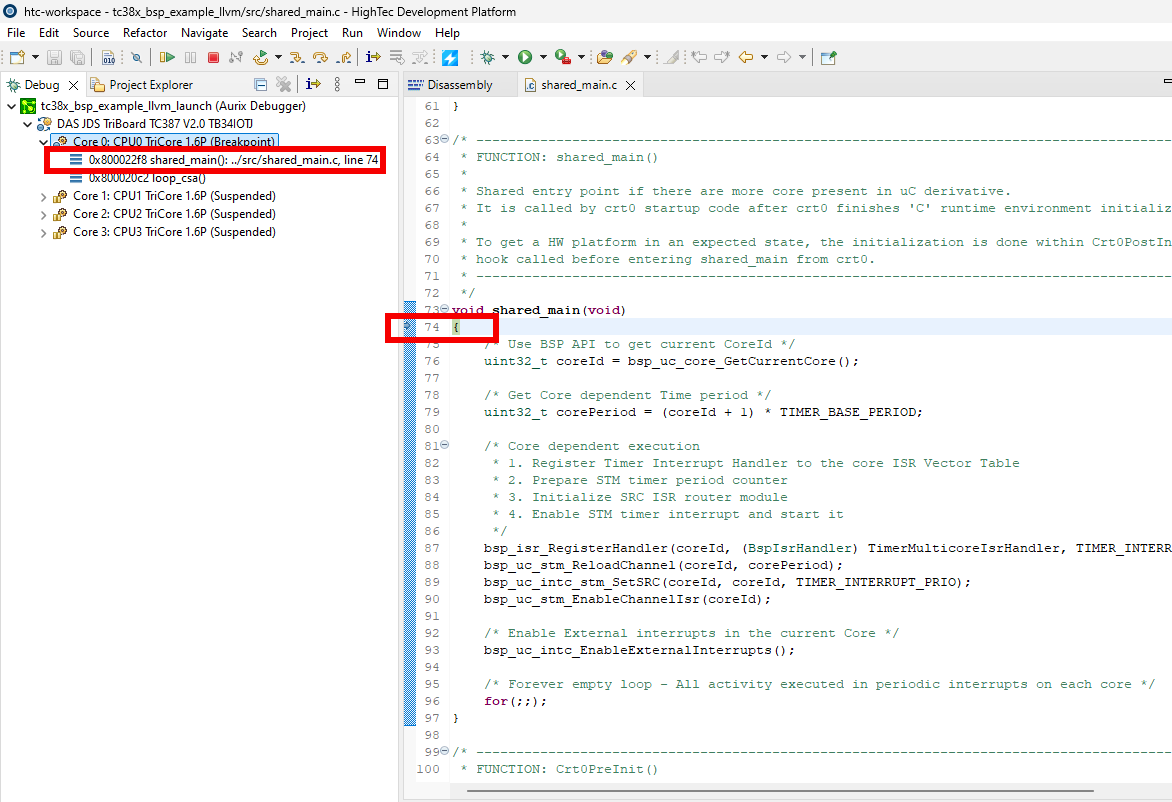
Task: Toggle breakpoint marker at line 74
Action: coord(408,327)
